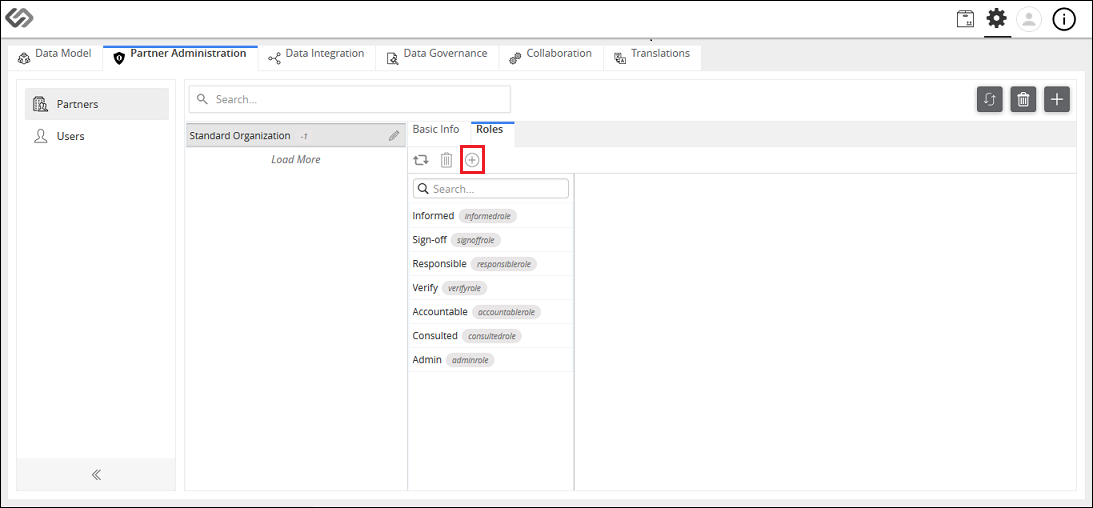Select Partner Administration tab
The height and width of the screenshot is (508, 1093).
[x=181, y=57]
